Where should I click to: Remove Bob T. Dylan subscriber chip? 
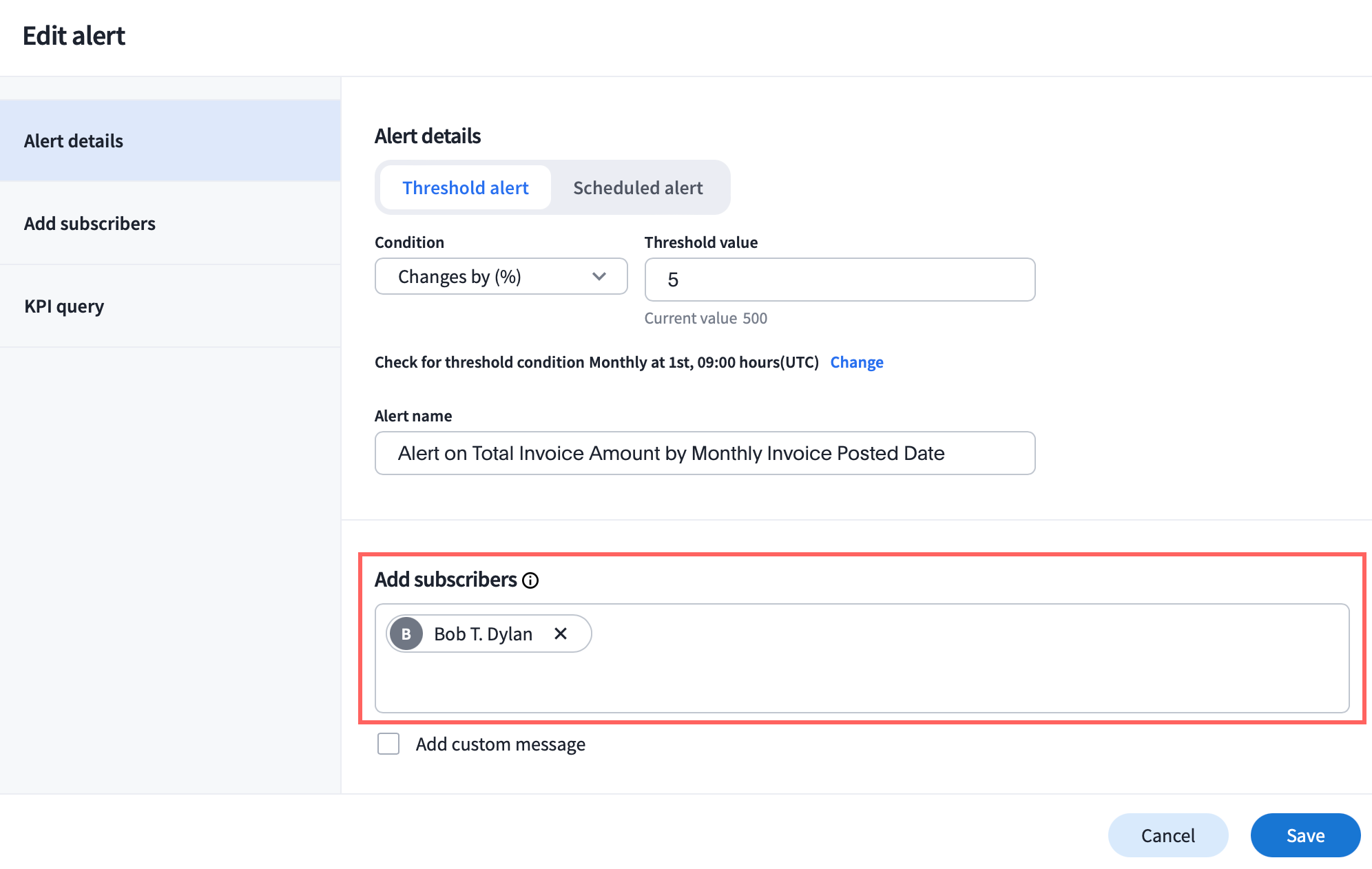pos(561,634)
